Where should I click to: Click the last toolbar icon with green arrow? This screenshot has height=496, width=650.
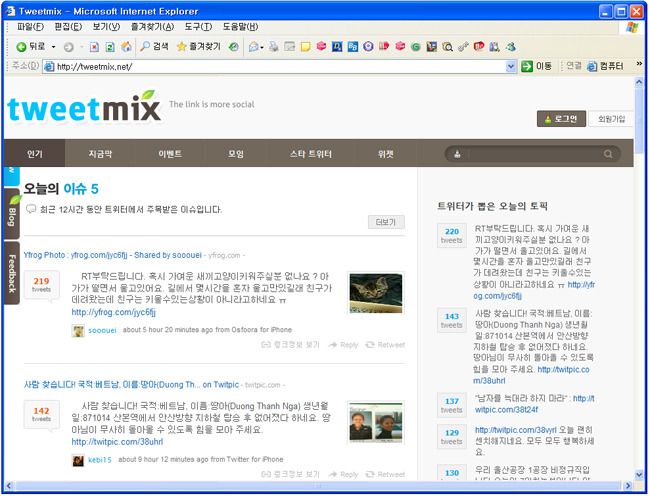[510, 46]
